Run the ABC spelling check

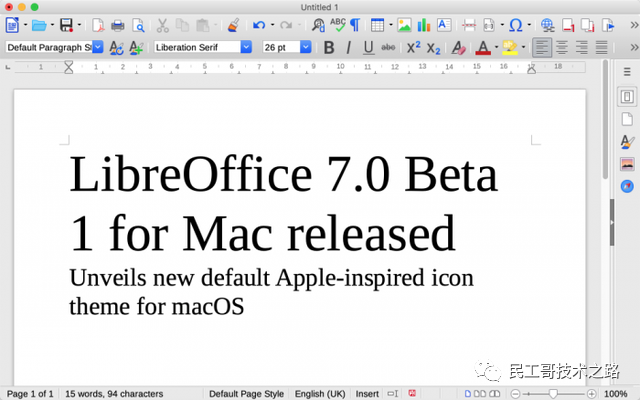[338, 24]
